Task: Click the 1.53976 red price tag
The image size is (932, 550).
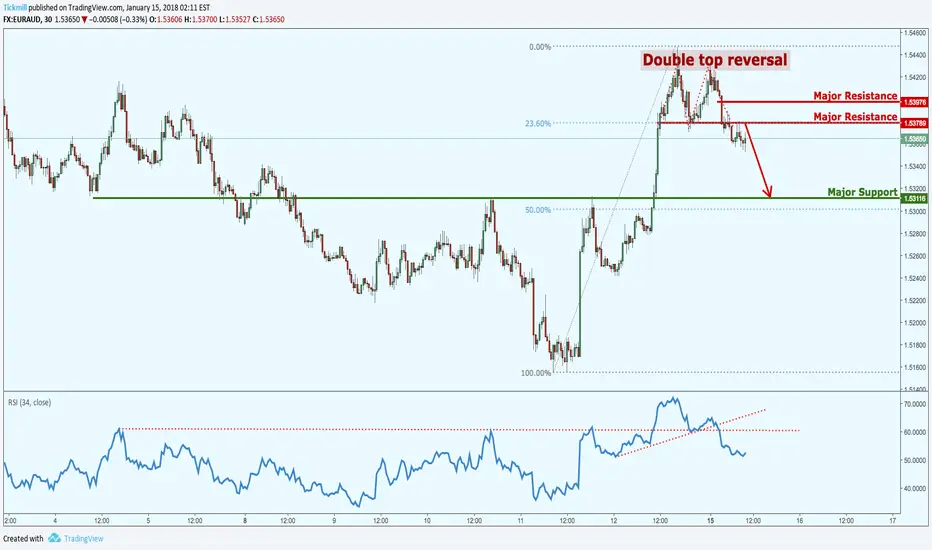Action: point(914,102)
